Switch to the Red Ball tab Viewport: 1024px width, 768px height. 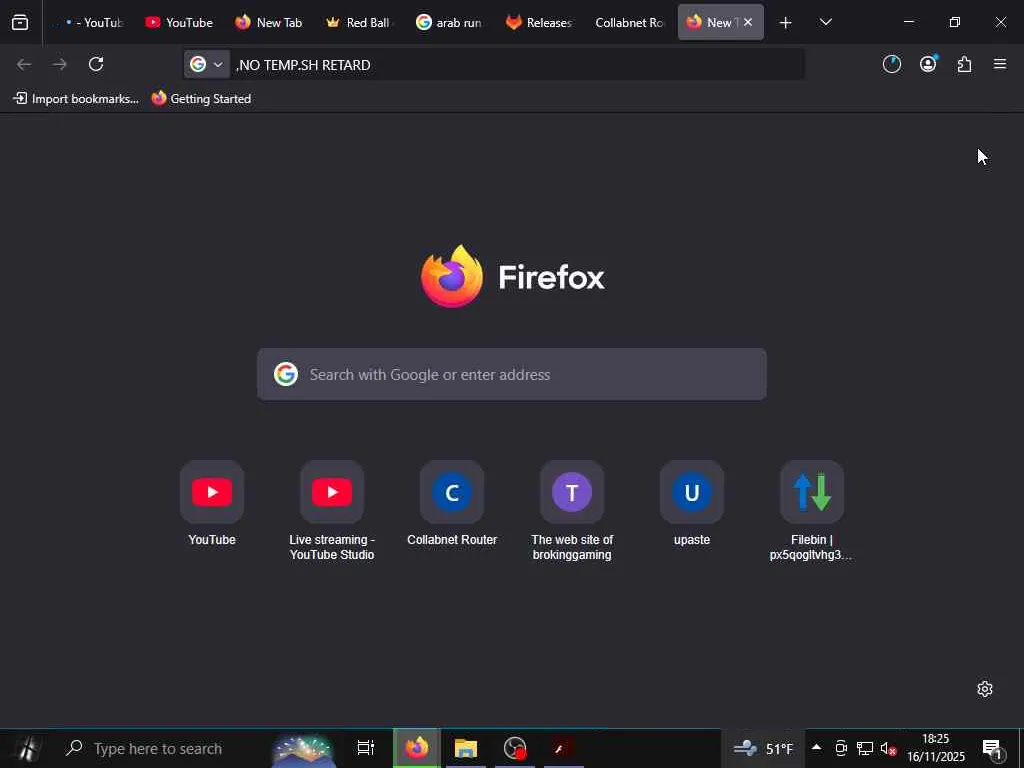tap(359, 22)
